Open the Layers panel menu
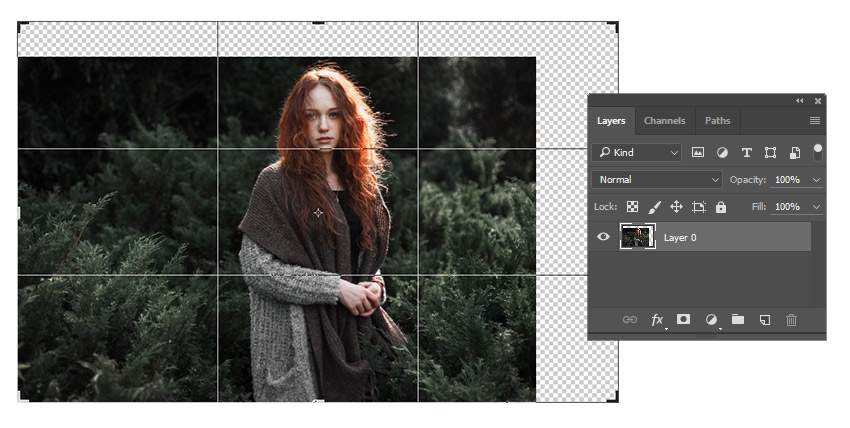Image resolution: width=850 pixels, height=428 pixels. (x=815, y=121)
